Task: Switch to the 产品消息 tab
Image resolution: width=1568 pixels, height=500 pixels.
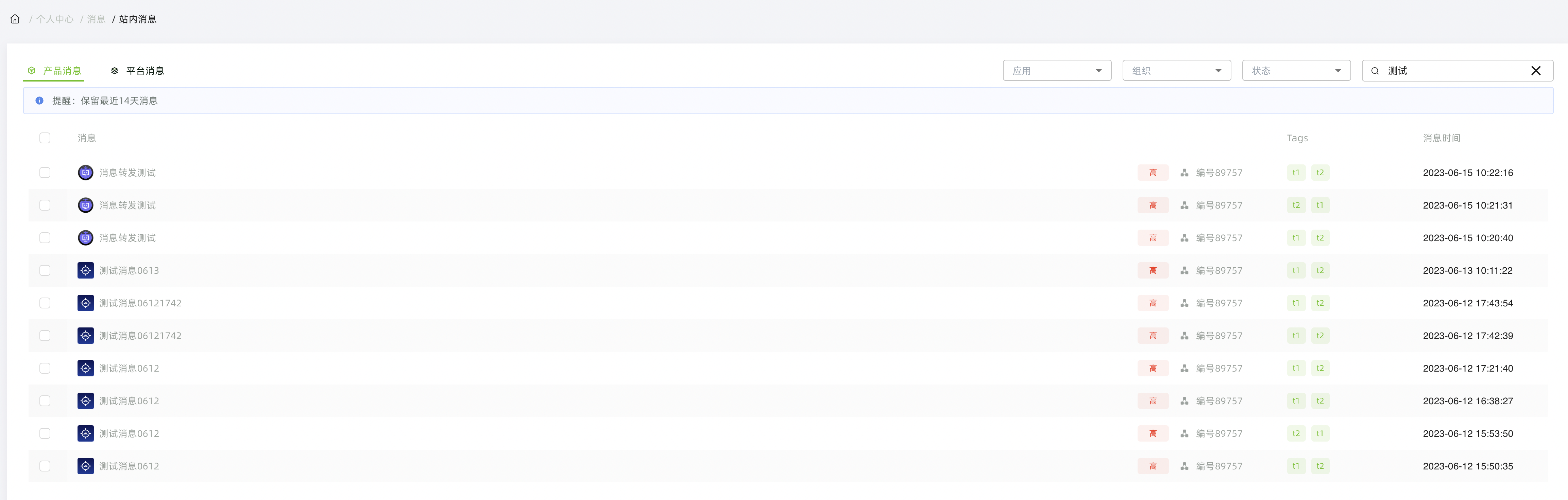Action: (x=54, y=71)
